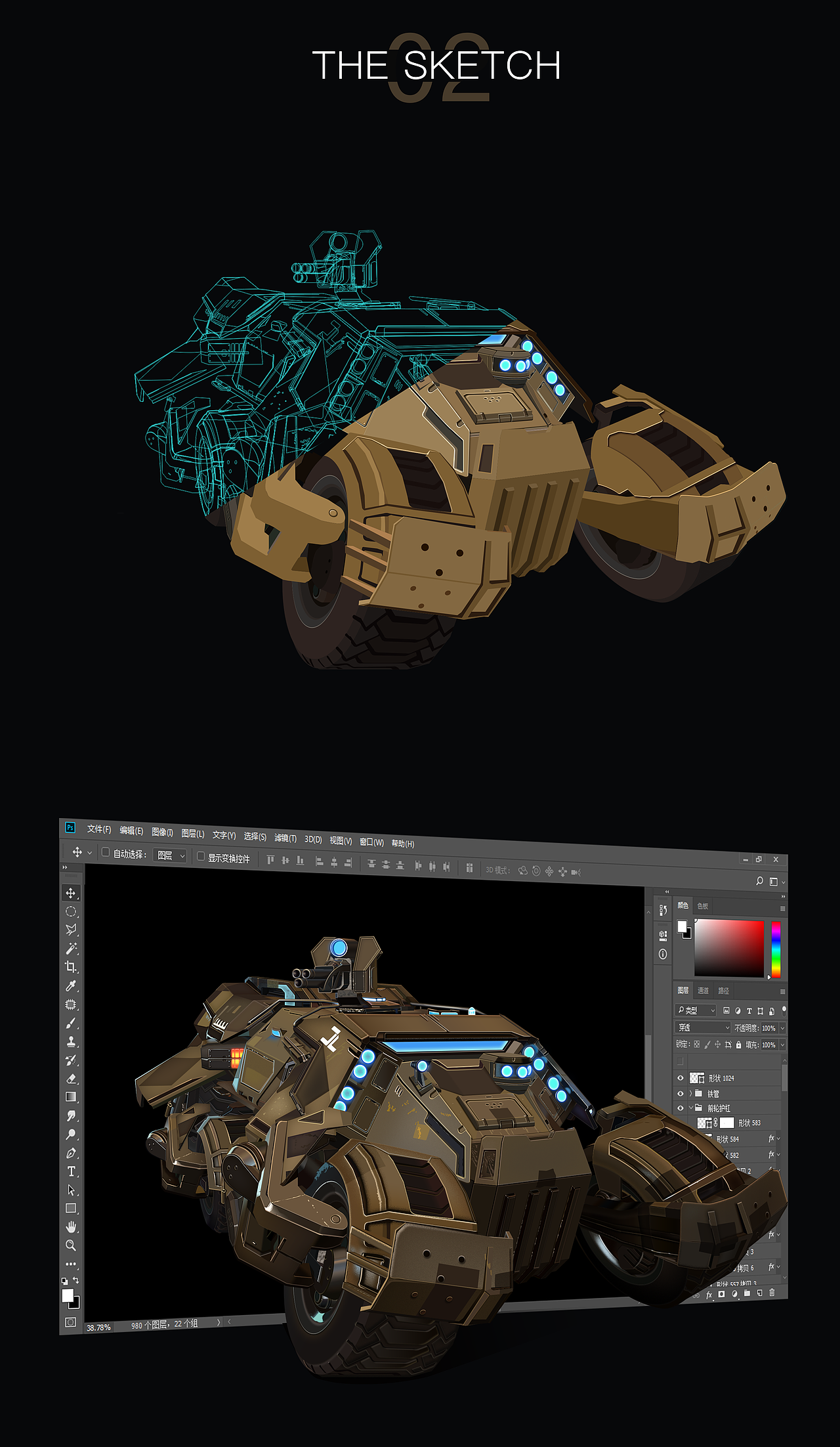Screen dimensions: 840x1447
Task: Select the Path Selection arrow tool
Action: click(71, 1190)
